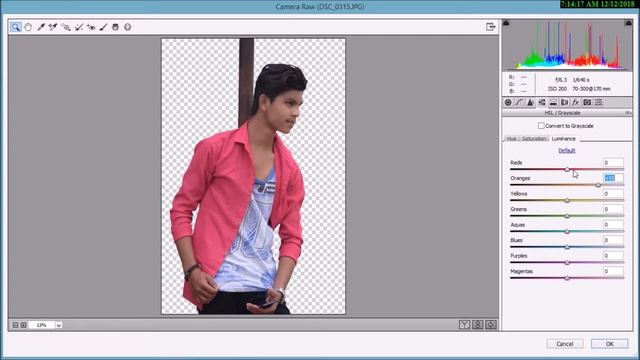Viewport: 640px width, 360px height.
Task: Toggle shadow clipping warning on histogram
Action: [506, 23]
